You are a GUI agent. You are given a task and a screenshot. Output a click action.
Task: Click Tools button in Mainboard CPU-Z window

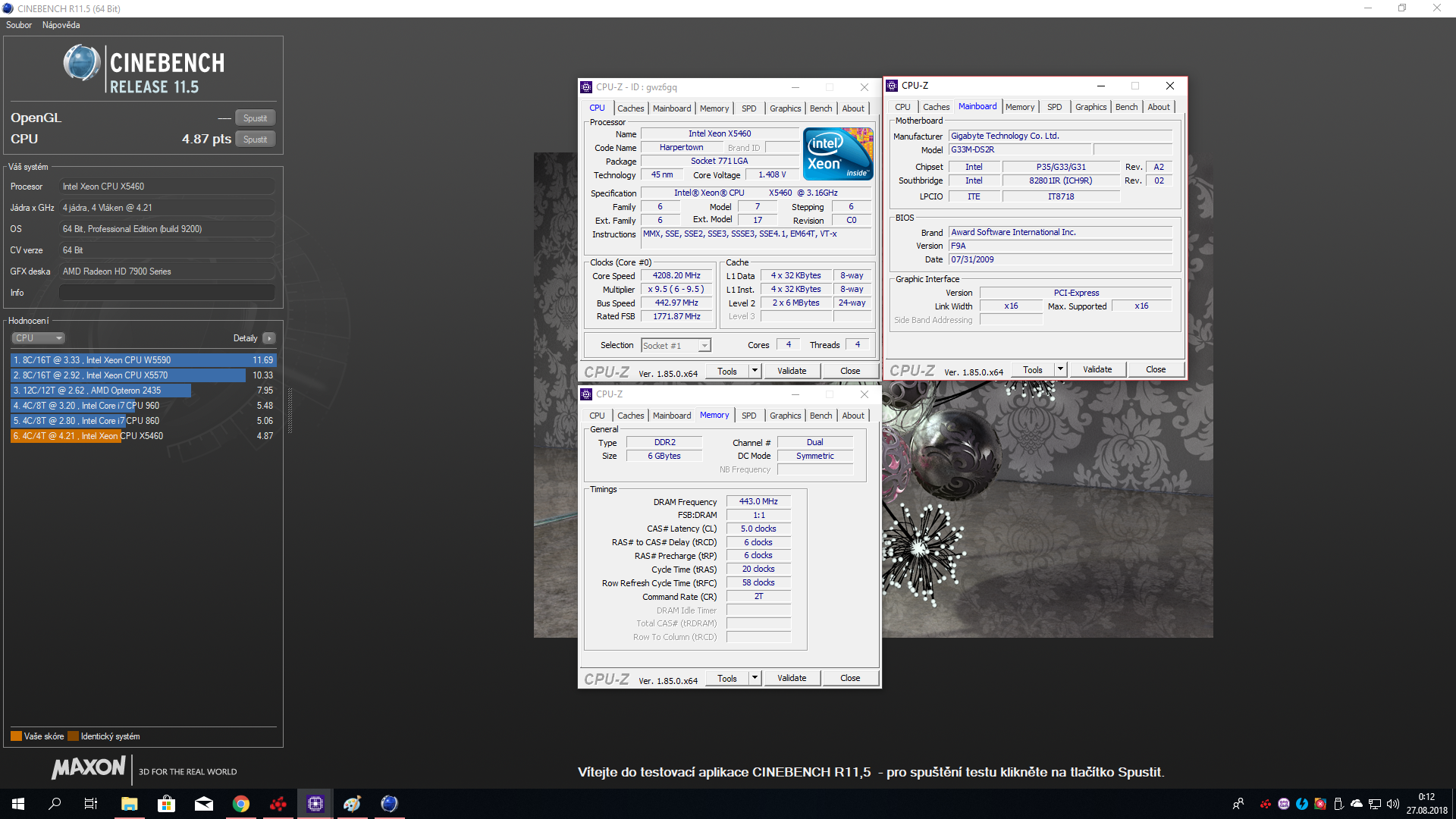coord(1033,369)
